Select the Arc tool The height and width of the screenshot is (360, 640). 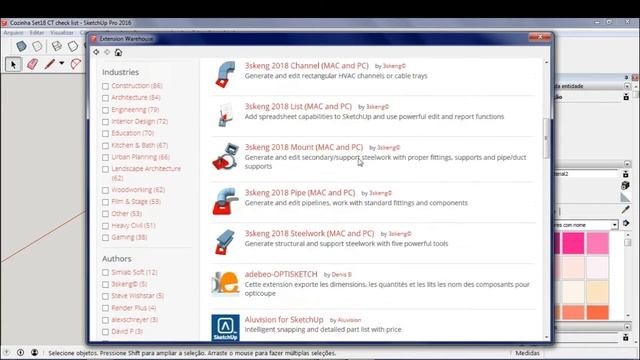point(76,64)
